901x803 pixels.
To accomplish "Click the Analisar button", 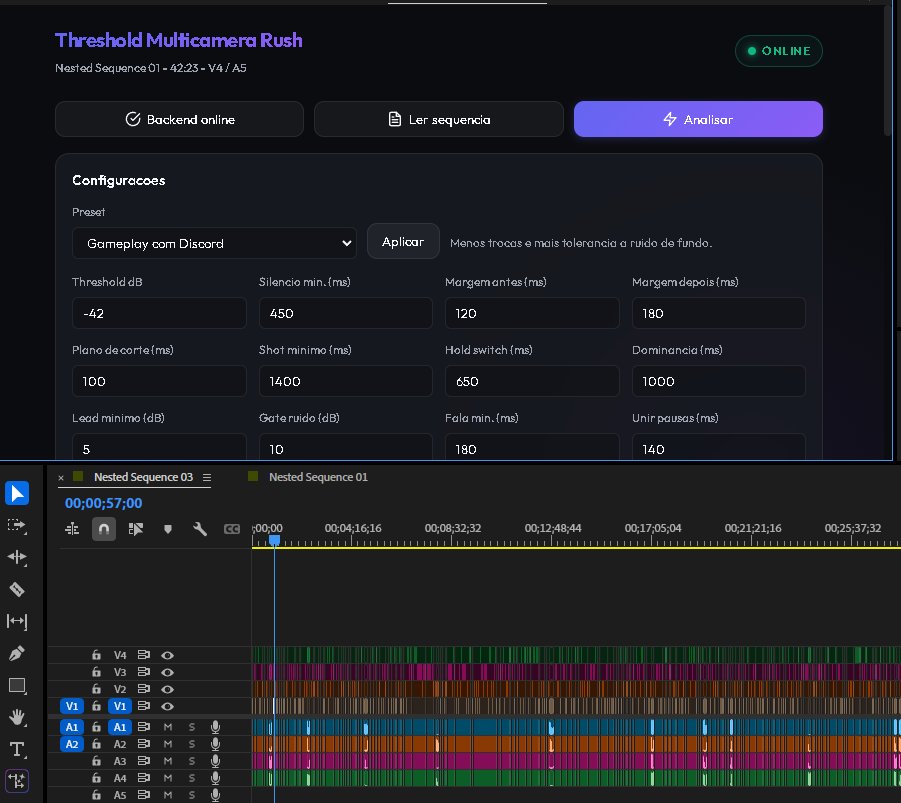I will [x=698, y=119].
